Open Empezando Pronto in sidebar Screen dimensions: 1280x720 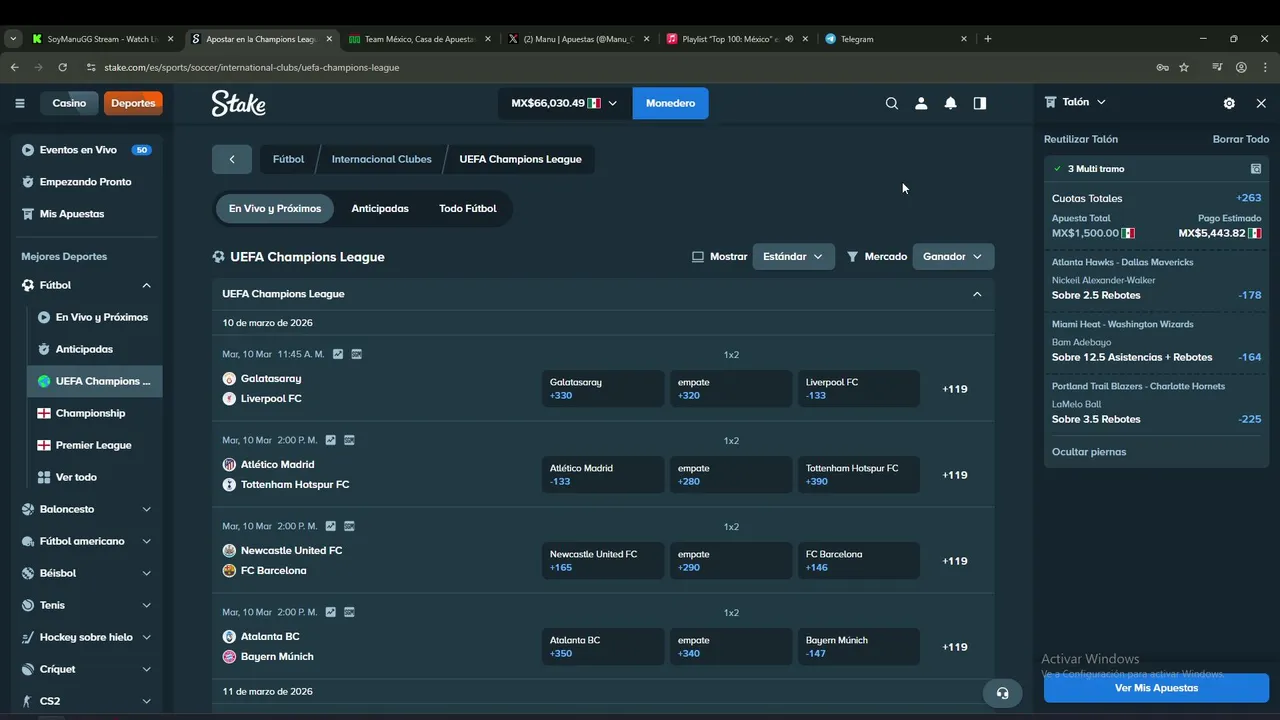(87, 182)
